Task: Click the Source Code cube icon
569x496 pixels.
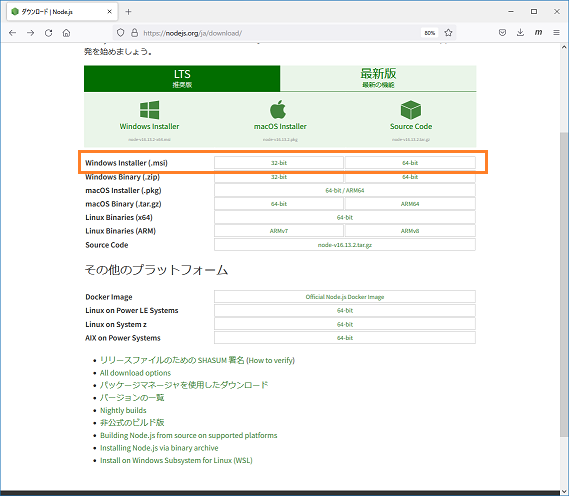Action: click(x=411, y=110)
